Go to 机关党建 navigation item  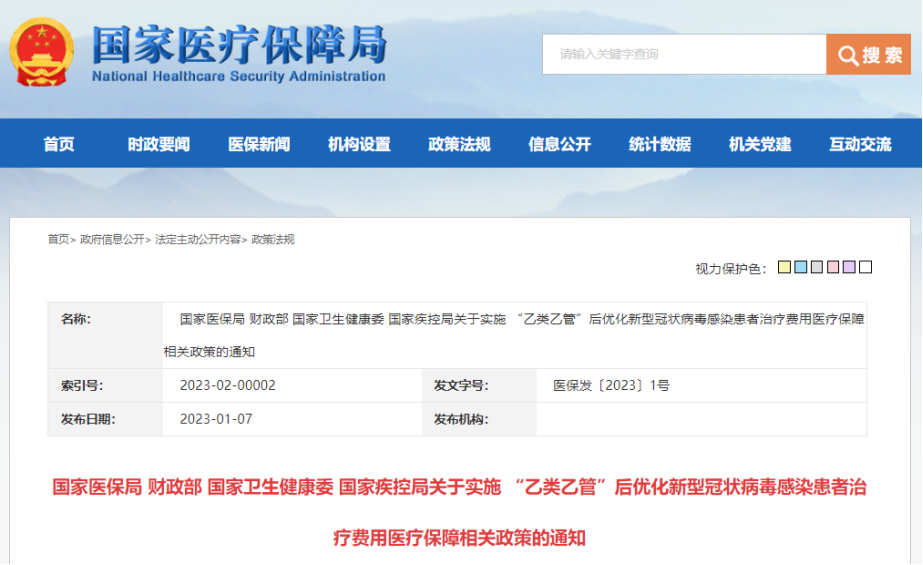pos(760,144)
